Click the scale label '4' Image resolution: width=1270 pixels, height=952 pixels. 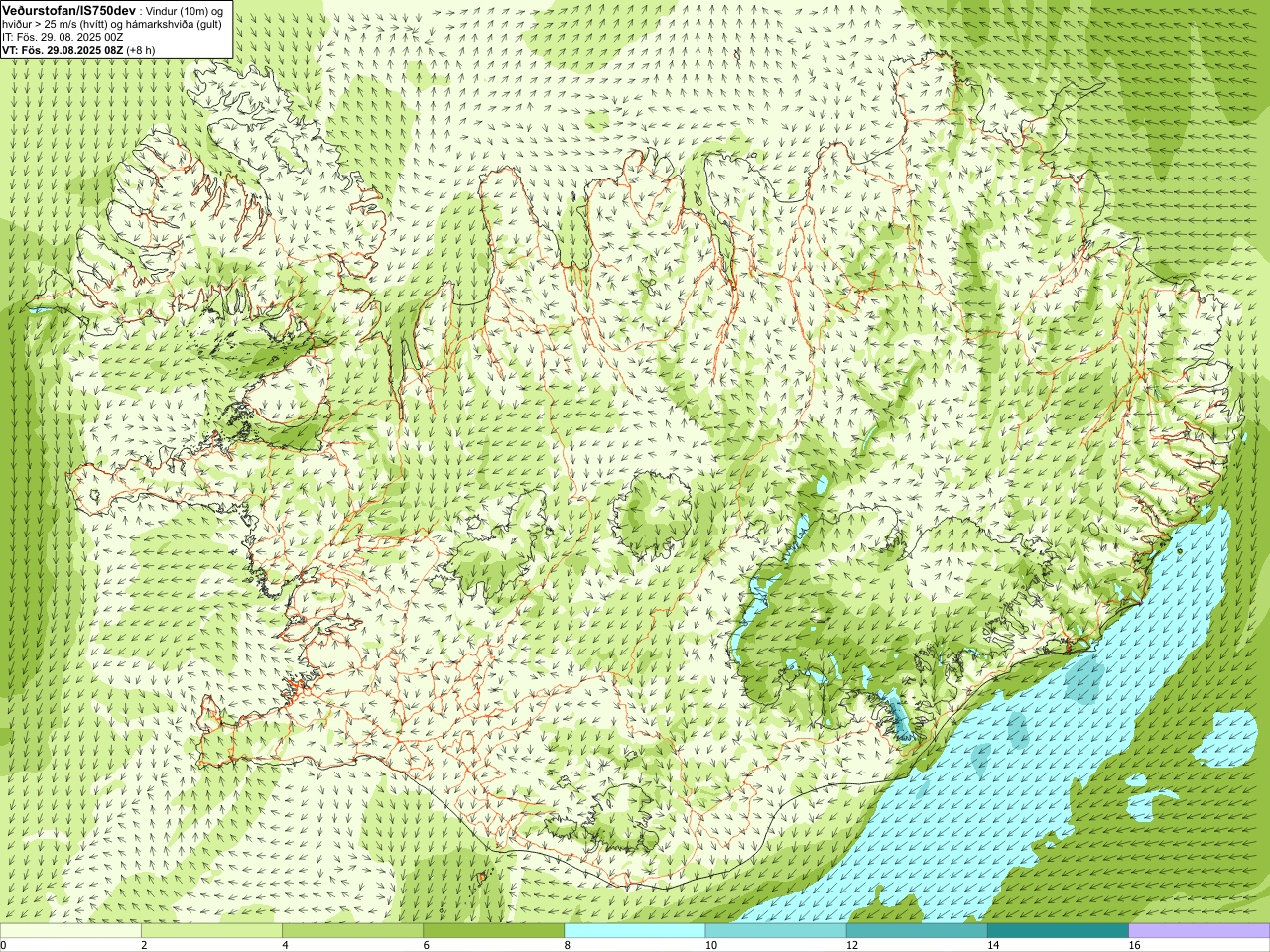coord(285,946)
